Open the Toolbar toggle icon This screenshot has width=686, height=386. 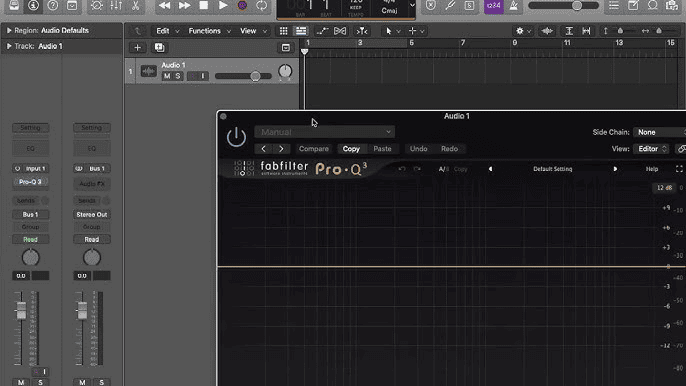tap(72, 5)
